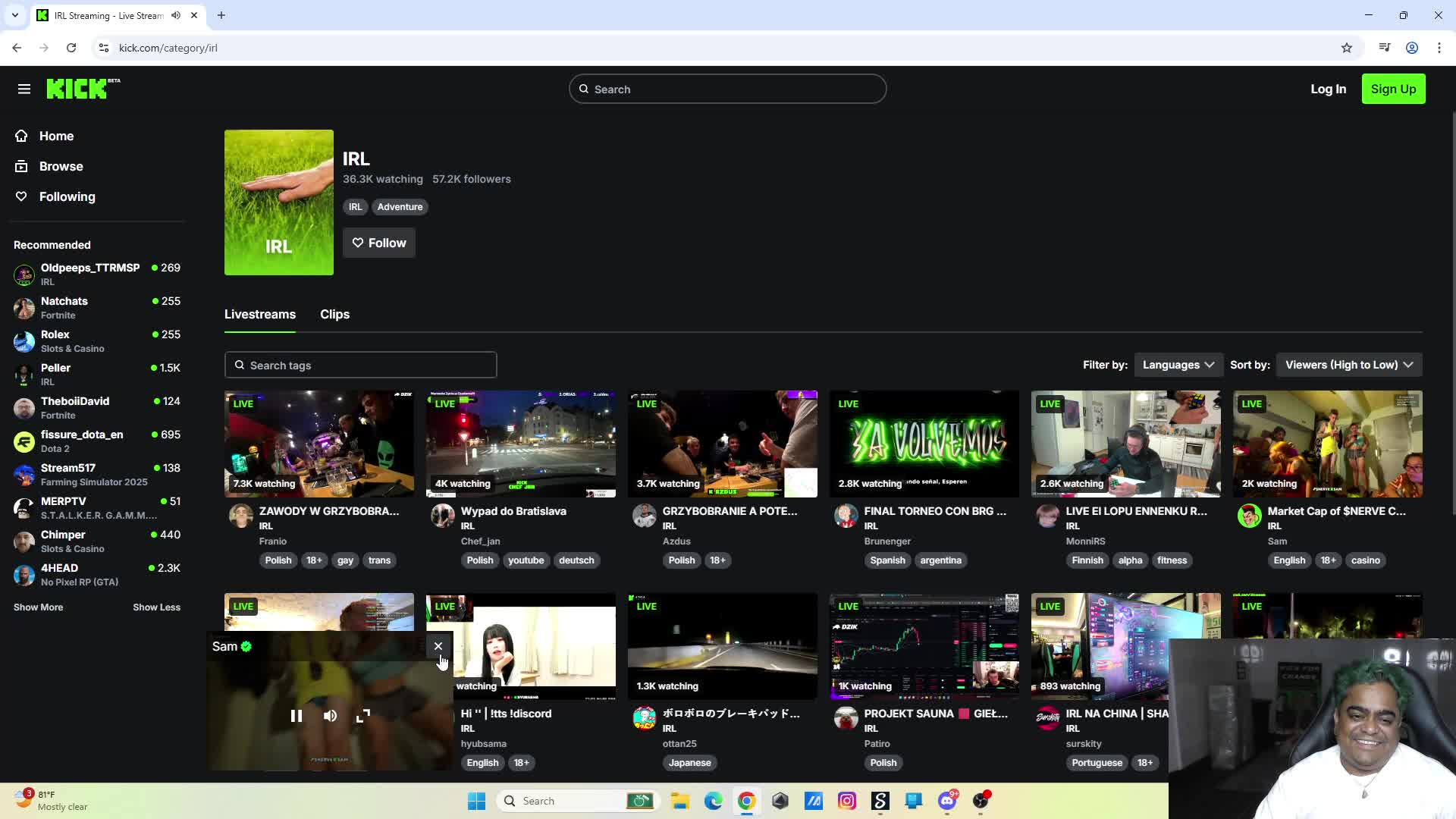The width and height of the screenshot is (1456, 819).
Task: Click Azdus streamer avatar
Action: tap(645, 516)
